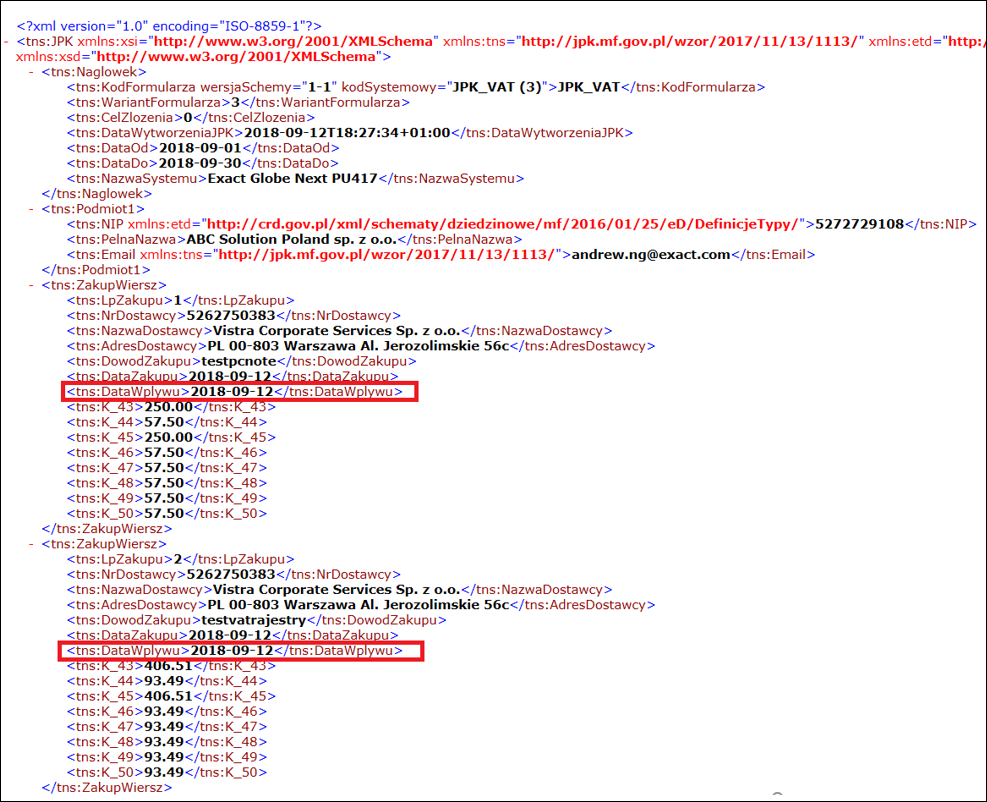Collapse the ZakupWiersz node with LpZakupu 2
987x802 pixels.
point(33,544)
